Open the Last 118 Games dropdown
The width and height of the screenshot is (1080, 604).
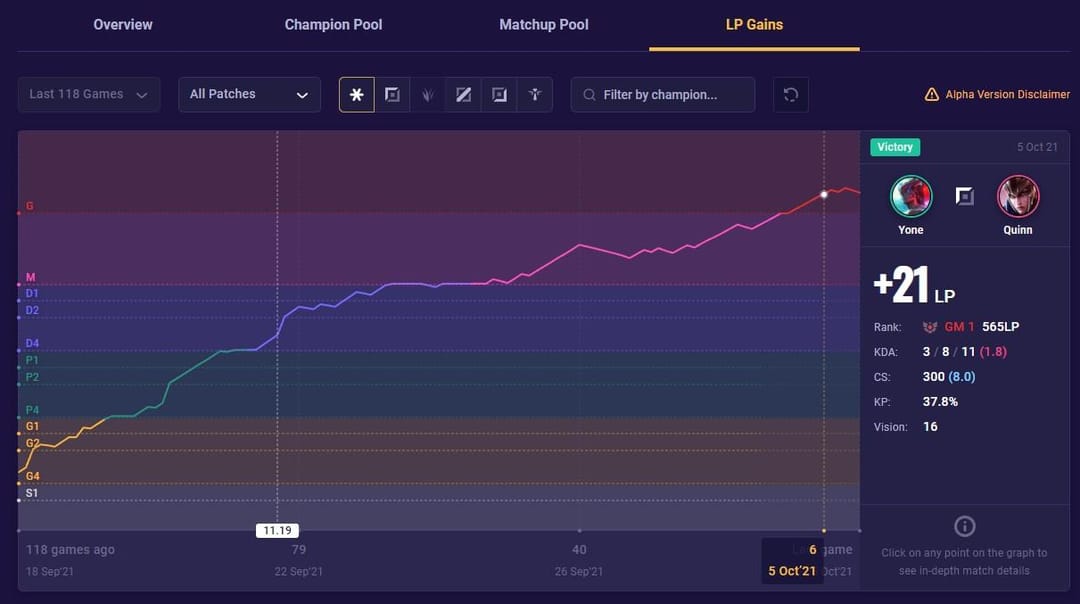tap(88, 93)
